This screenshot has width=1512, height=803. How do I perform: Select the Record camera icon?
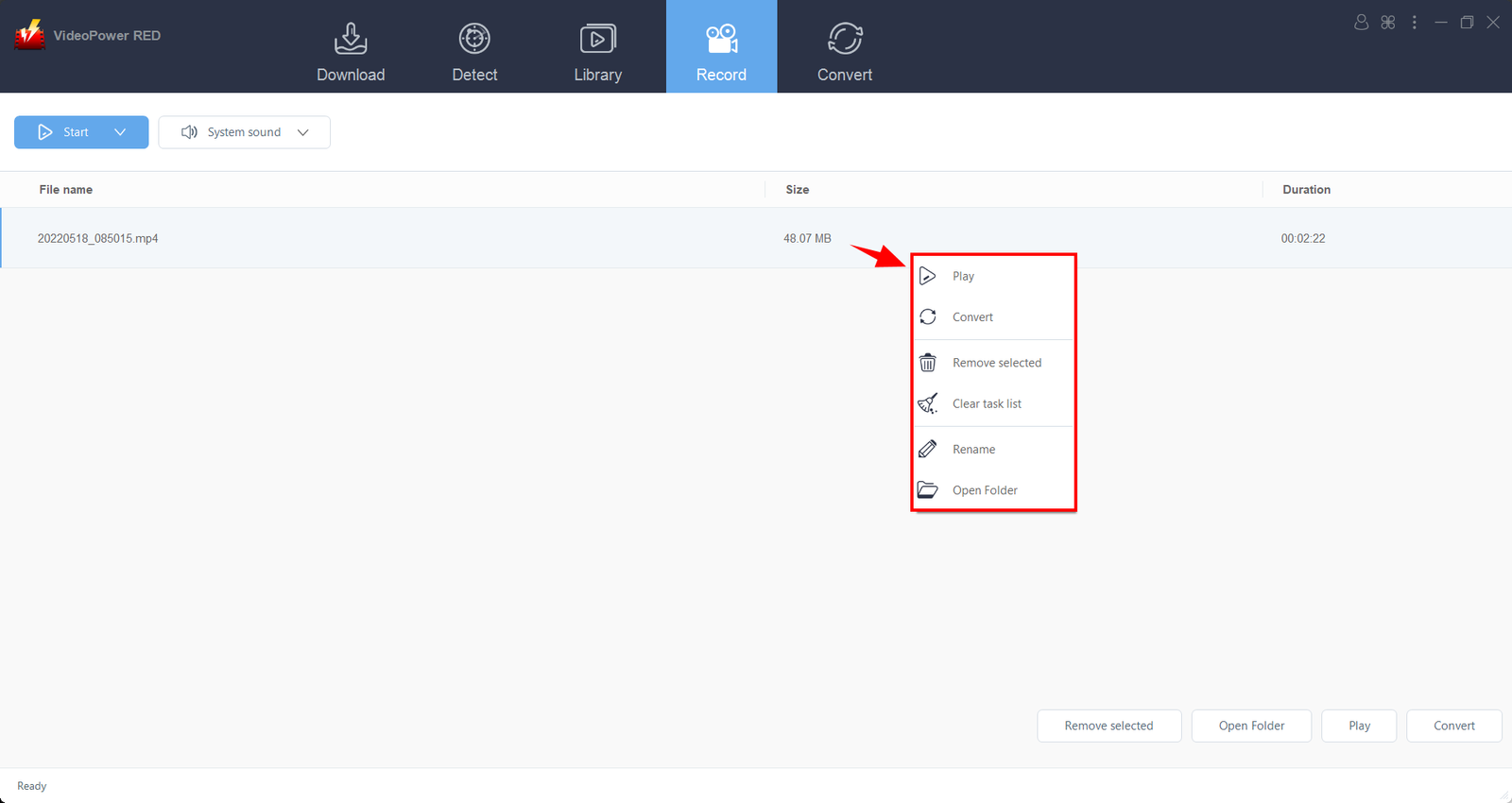click(x=721, y=39)
